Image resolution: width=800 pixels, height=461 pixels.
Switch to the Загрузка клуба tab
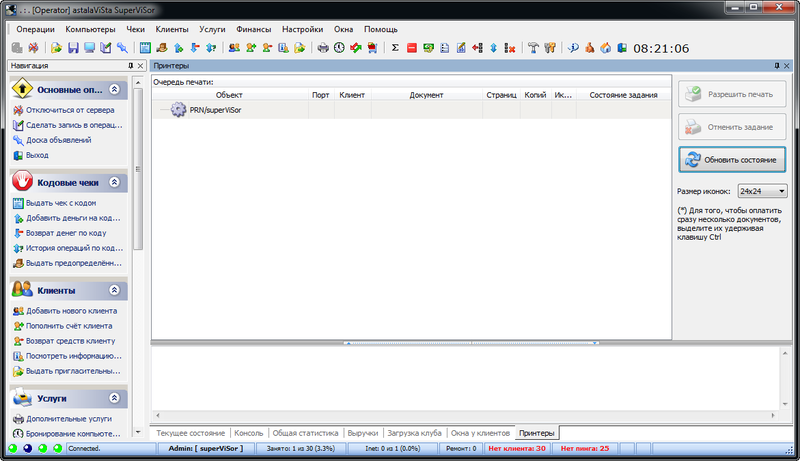(414, 433)
